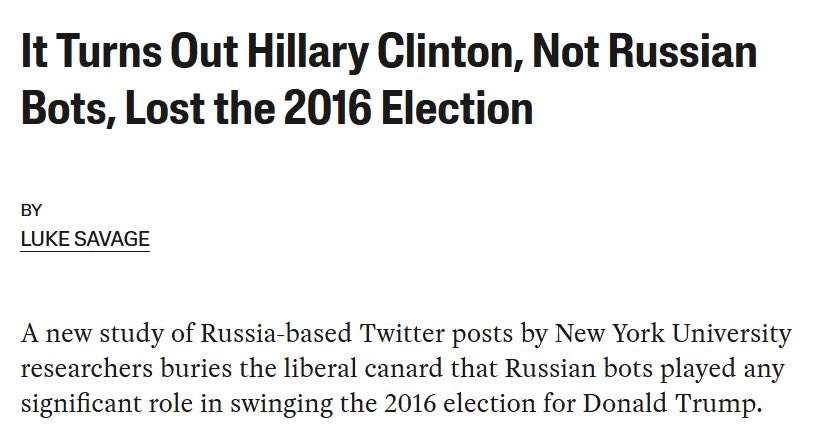Click 'Russia-based' in the summary
839x445 pixels.
276,333
